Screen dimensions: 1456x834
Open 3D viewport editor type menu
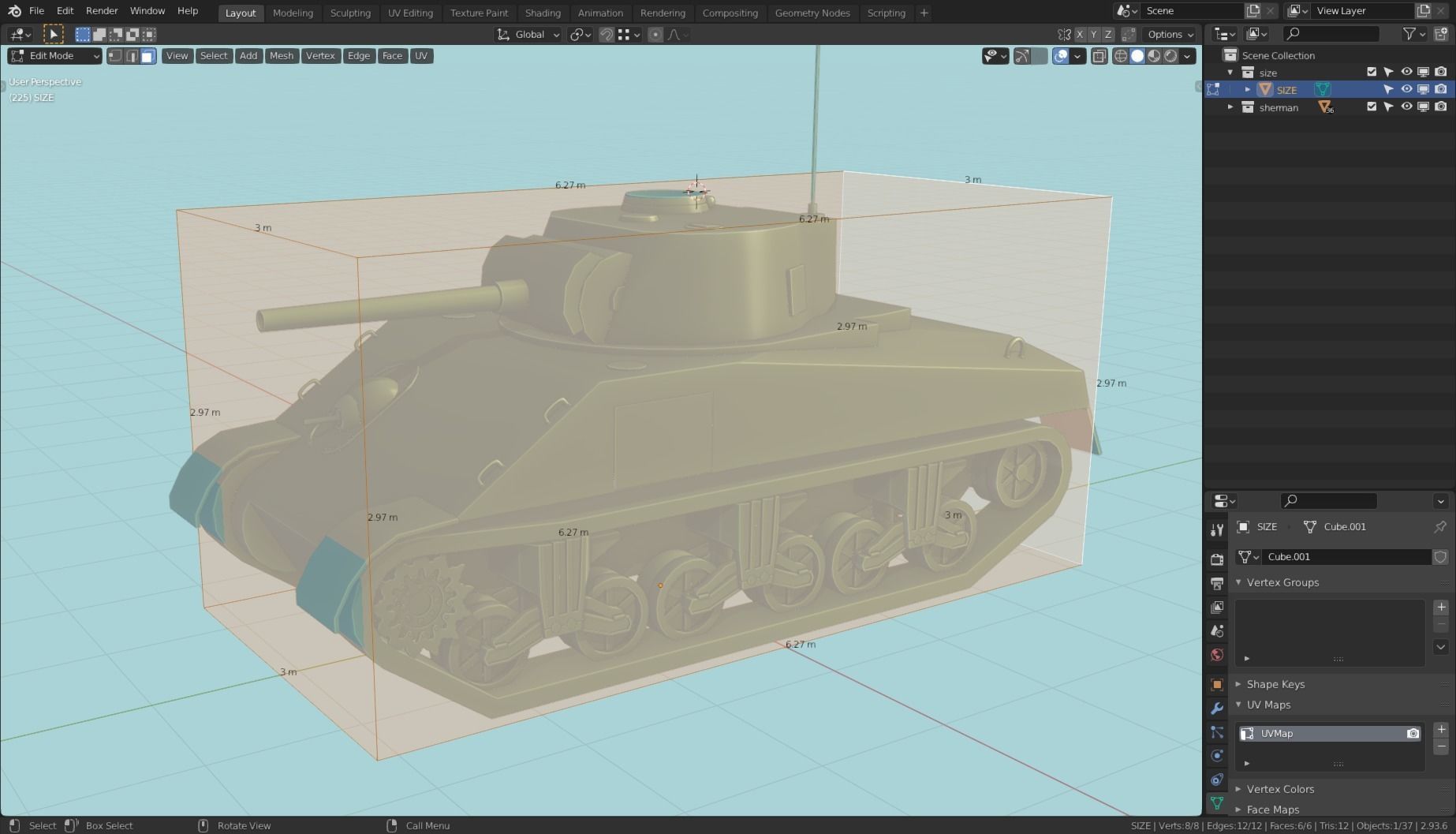tap(20, 35)
